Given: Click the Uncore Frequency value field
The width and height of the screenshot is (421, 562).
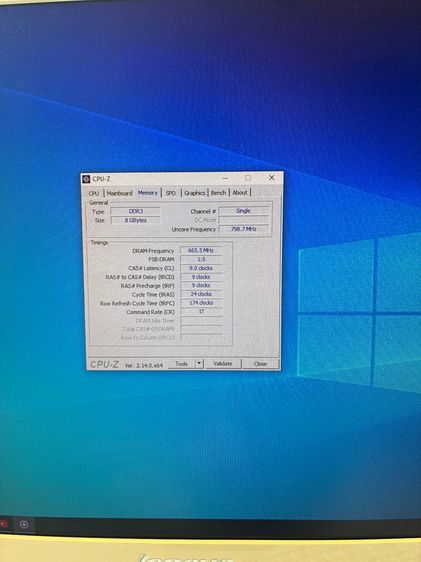Looking at the screenshot, I should point(244,229).
